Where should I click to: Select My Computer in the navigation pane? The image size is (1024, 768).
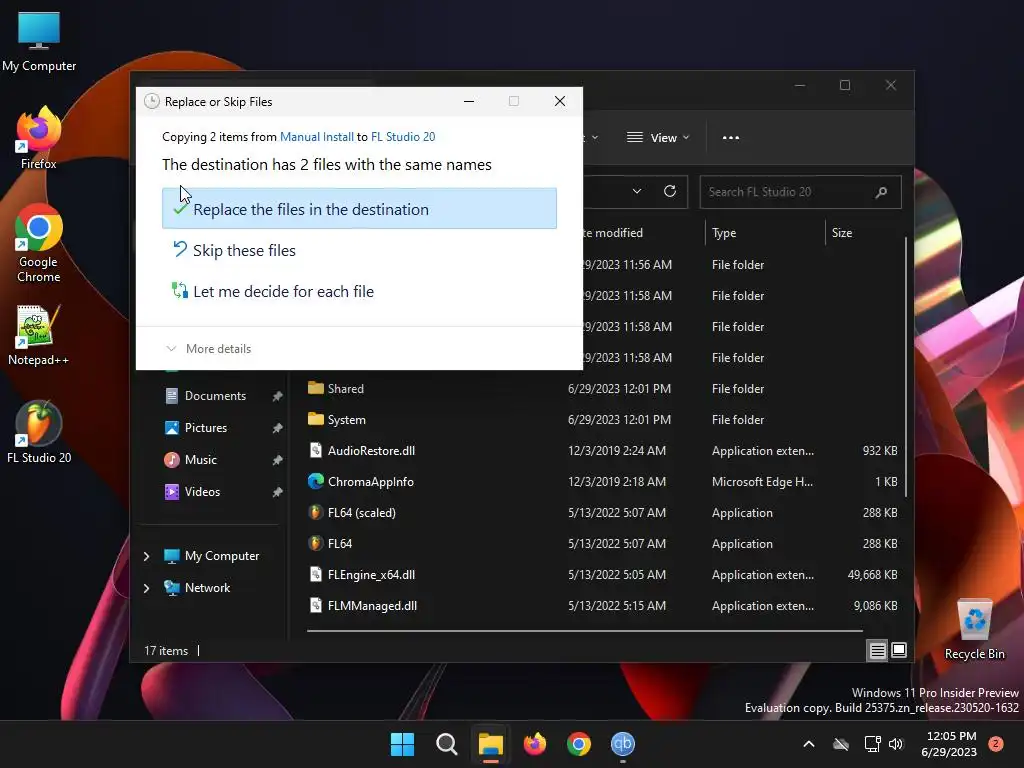tap(221, 556)
